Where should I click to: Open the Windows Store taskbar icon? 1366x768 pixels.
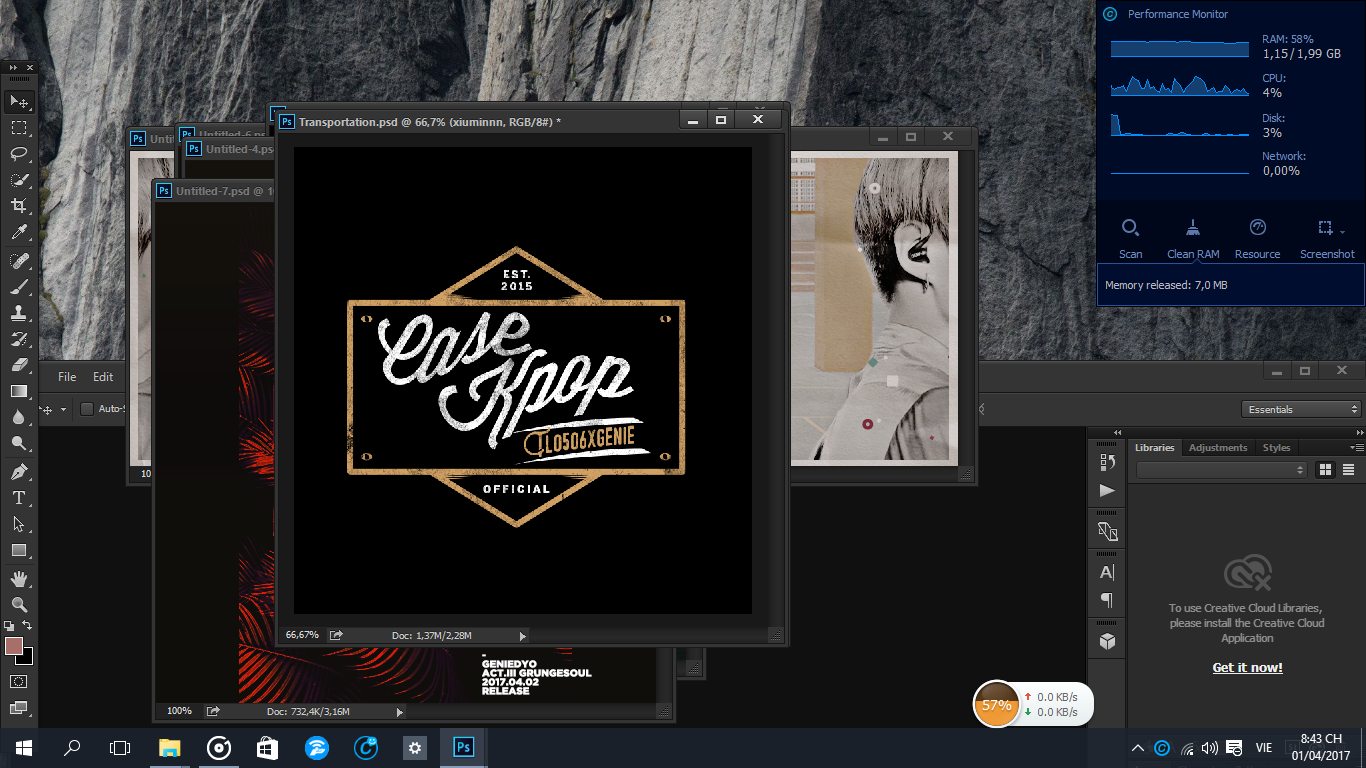point(267,747)
